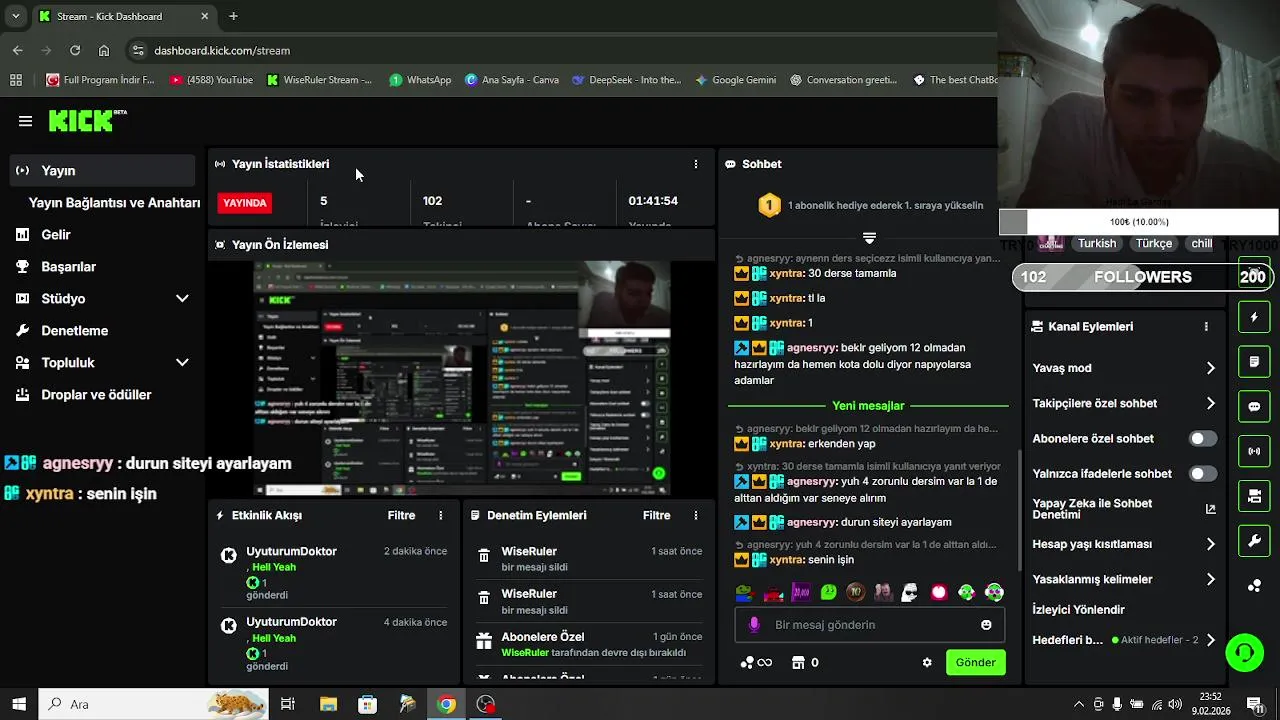The width and height of the screenshot is (1280, 720).
Task: Expand the Topluluk sidebar section
Action: click(182, 362)
